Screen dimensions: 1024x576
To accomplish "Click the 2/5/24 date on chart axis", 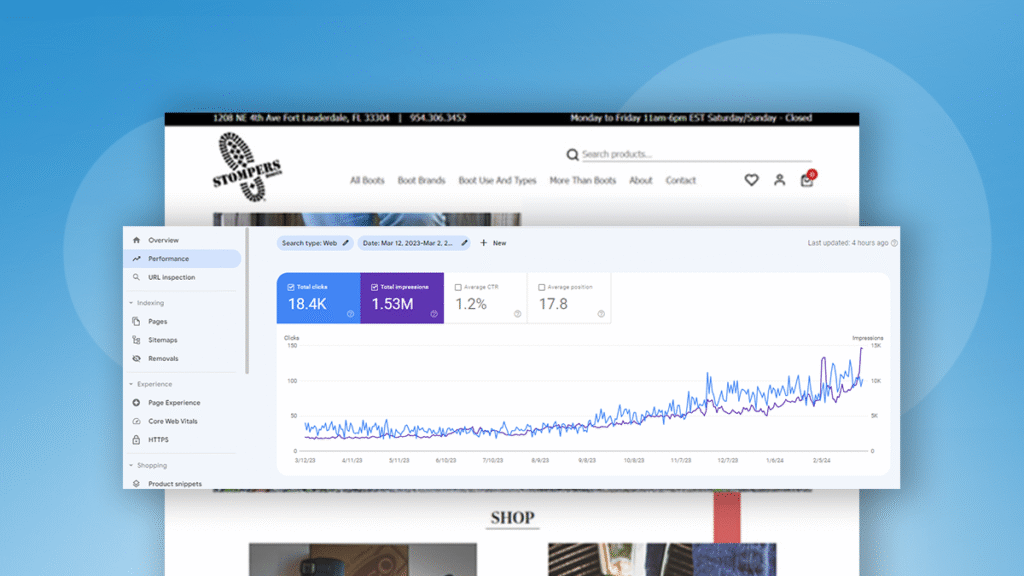I will click(822, 460).
